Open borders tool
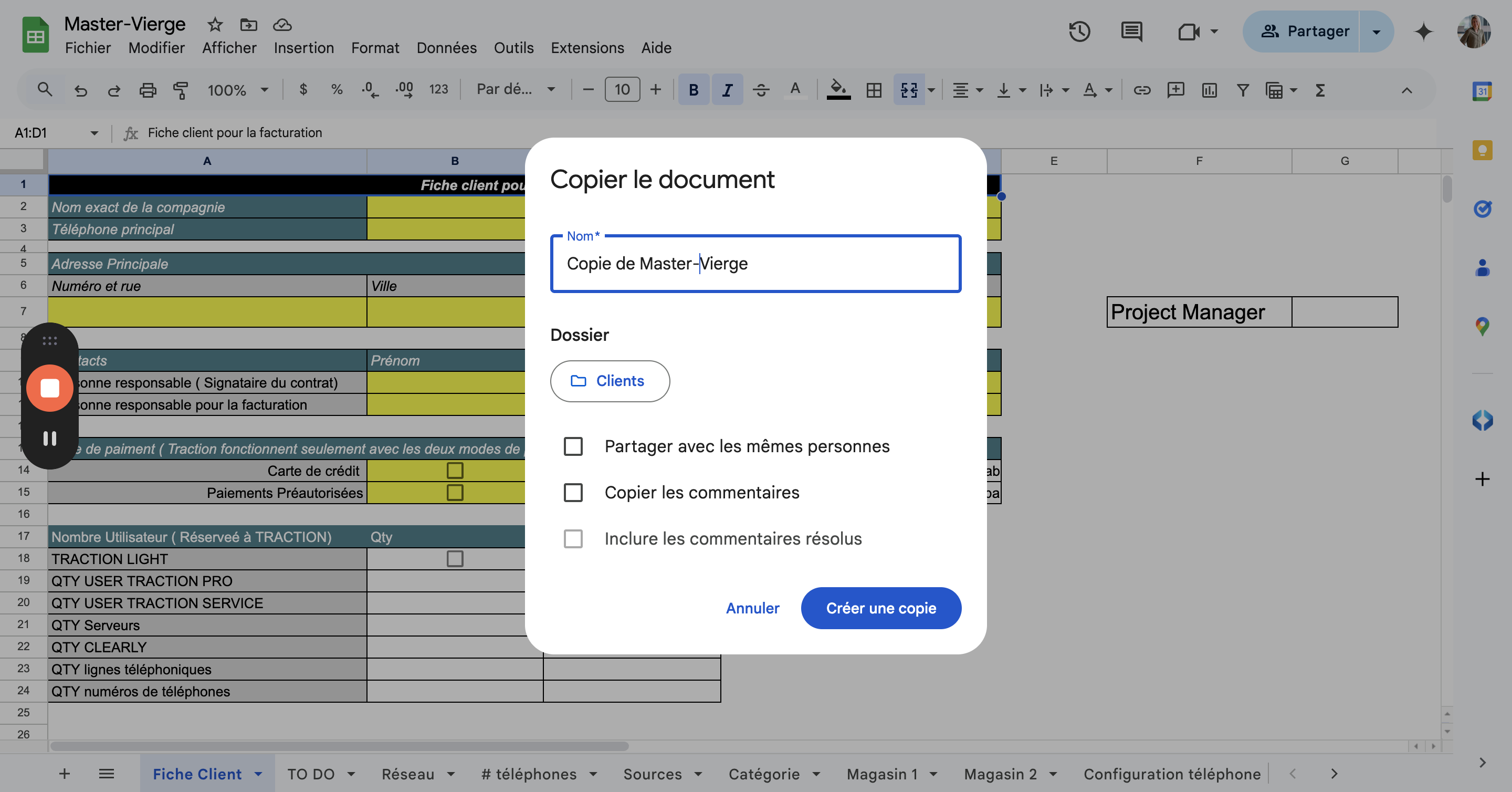 click(x=874, y=90)
